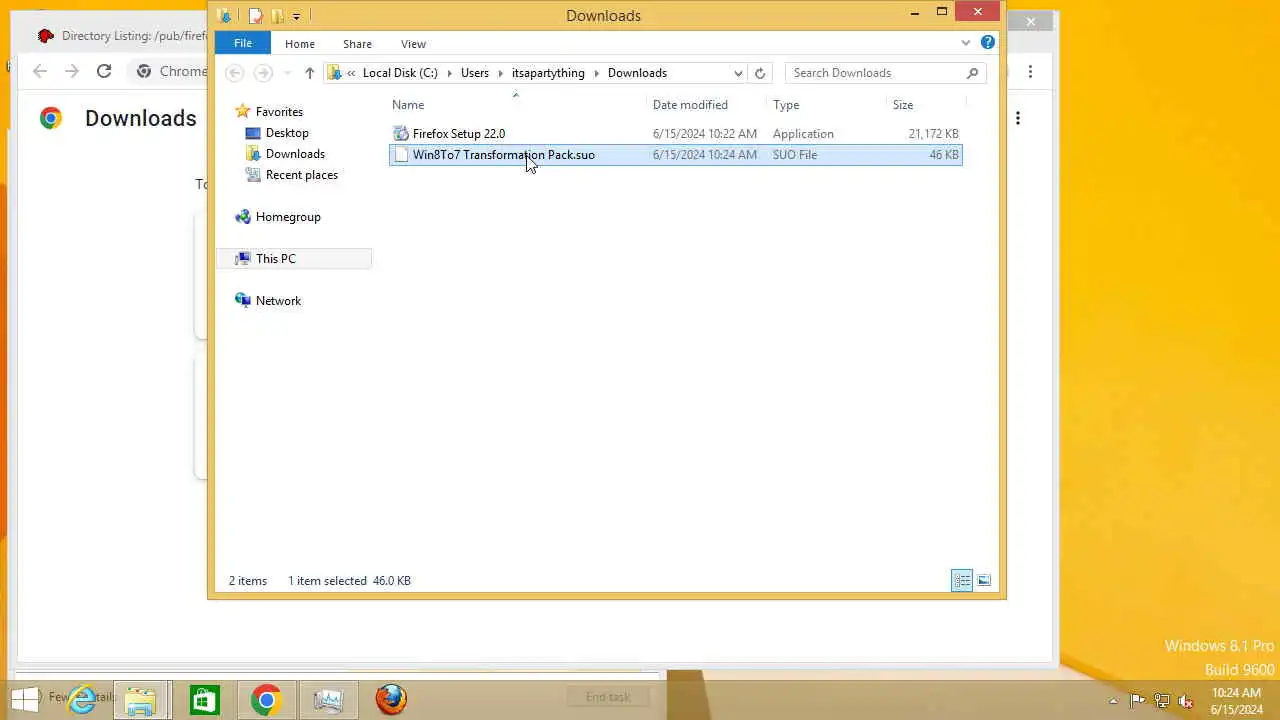
Task: Open File Explorer from taskbar
Action: [x=141, y=700]
